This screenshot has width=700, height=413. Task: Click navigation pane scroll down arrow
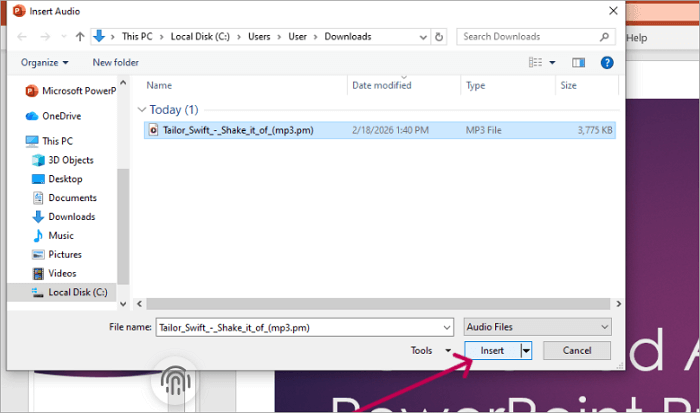pos(123,304)
